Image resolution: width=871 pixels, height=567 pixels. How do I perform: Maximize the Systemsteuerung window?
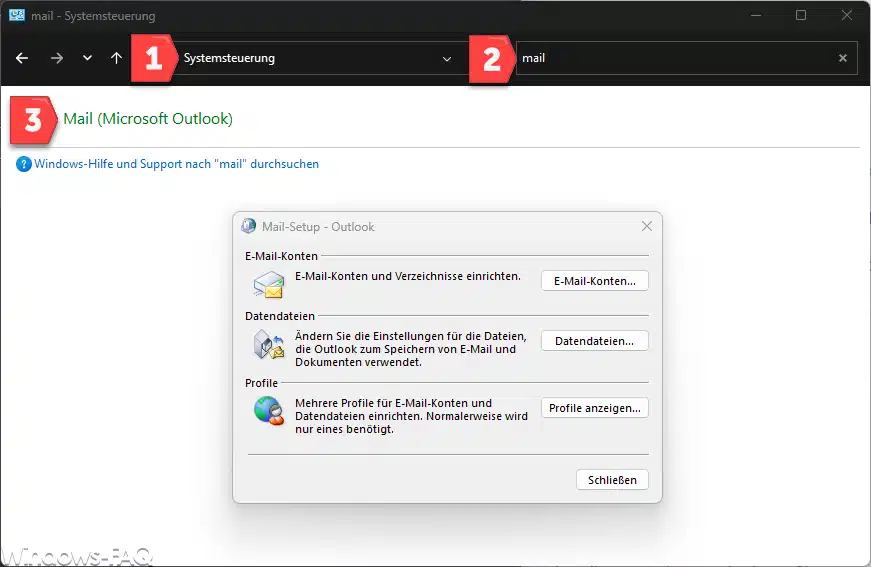click(x=800, y=15)
